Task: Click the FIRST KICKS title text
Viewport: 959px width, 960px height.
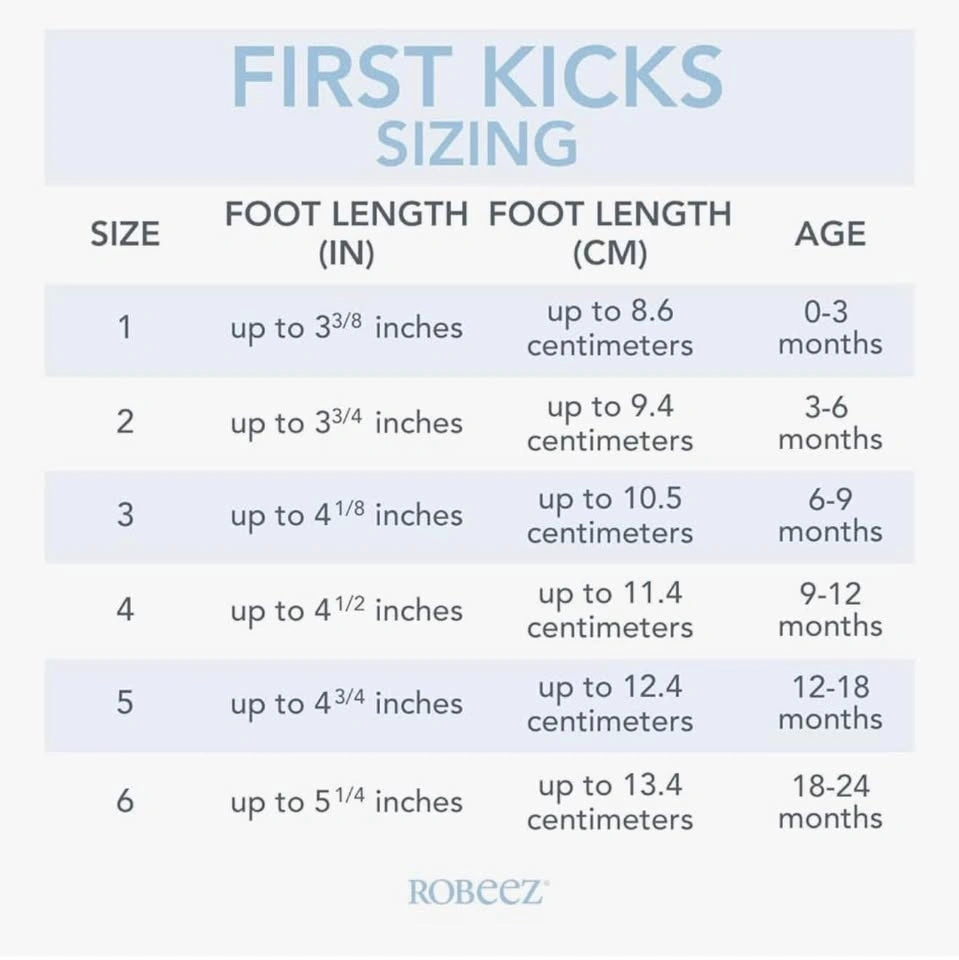Action: (478, 77)
